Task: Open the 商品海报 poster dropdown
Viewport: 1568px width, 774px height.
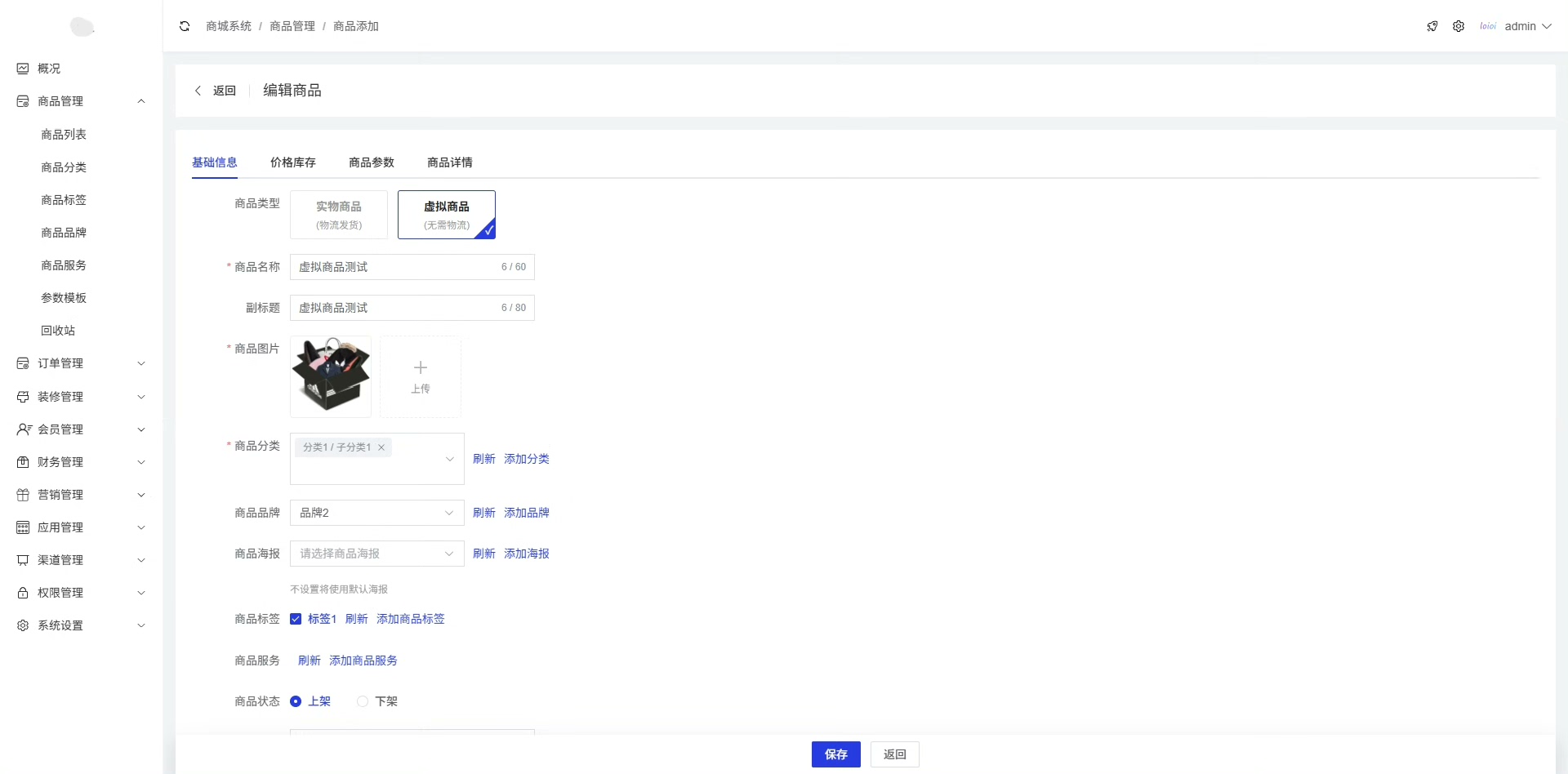Action: pos(377,554)
